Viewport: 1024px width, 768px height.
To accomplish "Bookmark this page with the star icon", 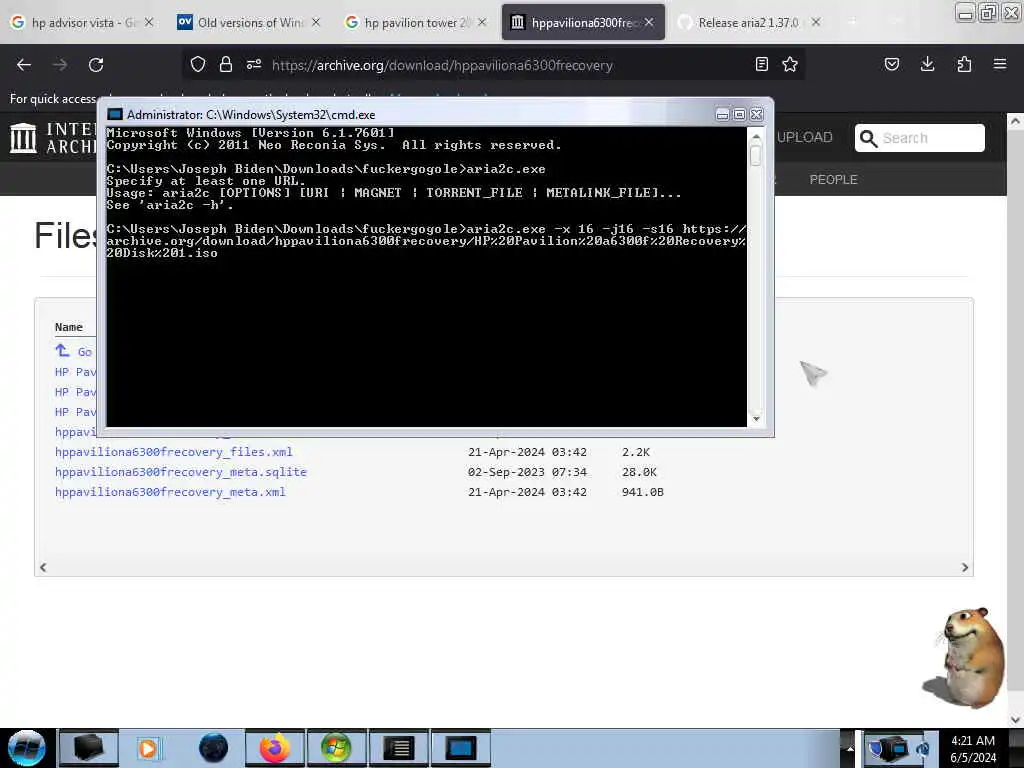I will pyautogui.click(x=790, y=64).
